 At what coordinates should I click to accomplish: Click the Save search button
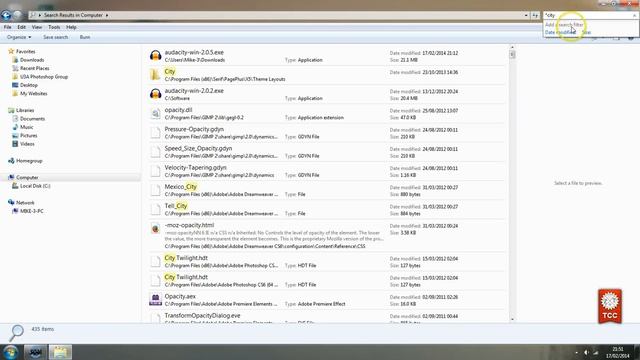(x=56, y=37)
